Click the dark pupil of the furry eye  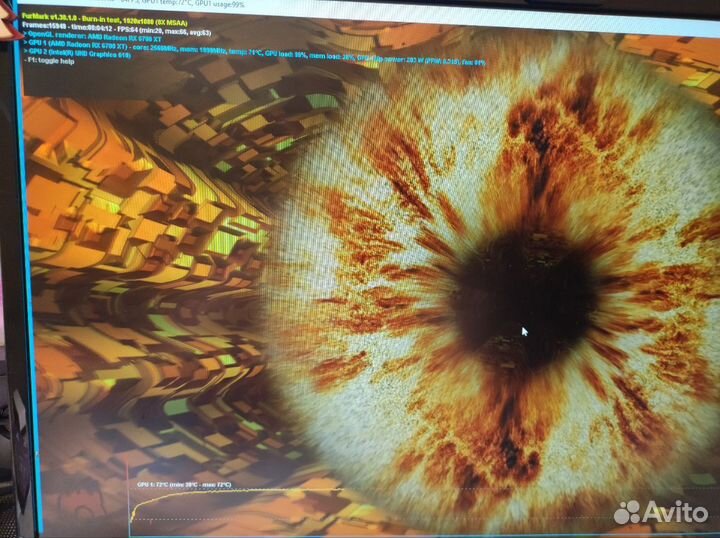coord(520,300)
